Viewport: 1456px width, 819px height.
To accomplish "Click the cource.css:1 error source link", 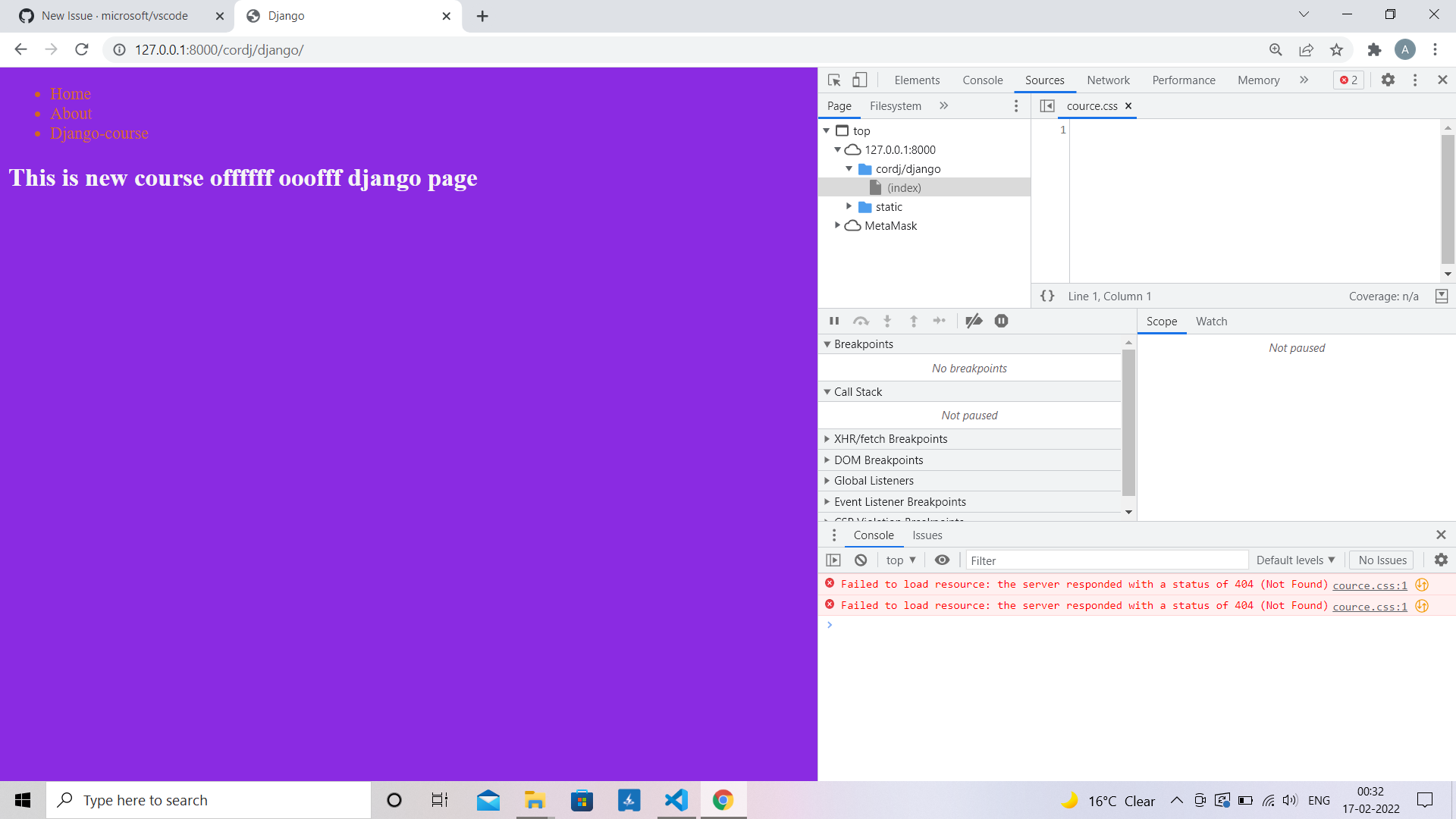I will 1370,585.
